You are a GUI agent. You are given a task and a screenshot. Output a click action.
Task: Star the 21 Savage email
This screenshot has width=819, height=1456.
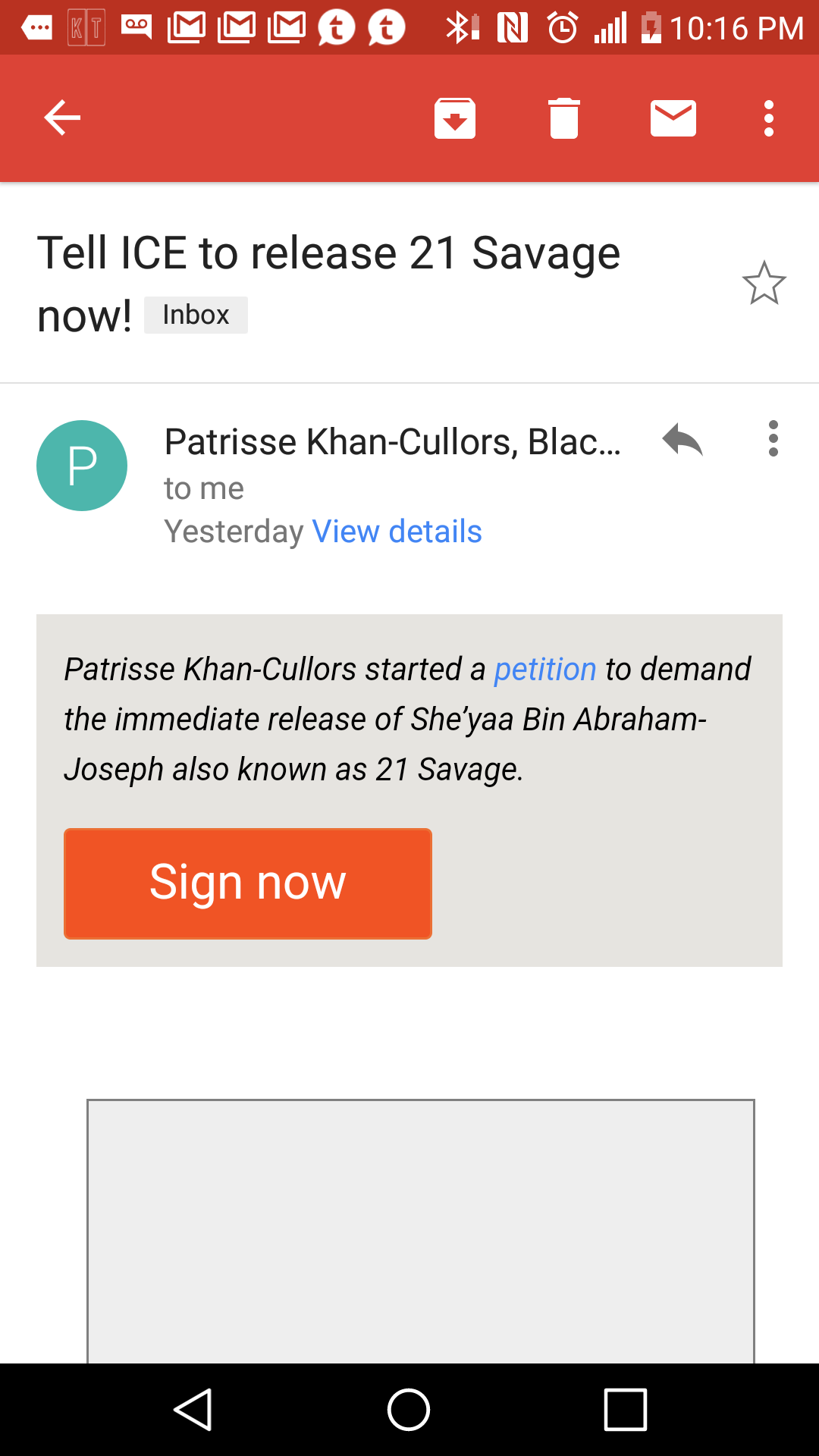click(x=764, y=284)
